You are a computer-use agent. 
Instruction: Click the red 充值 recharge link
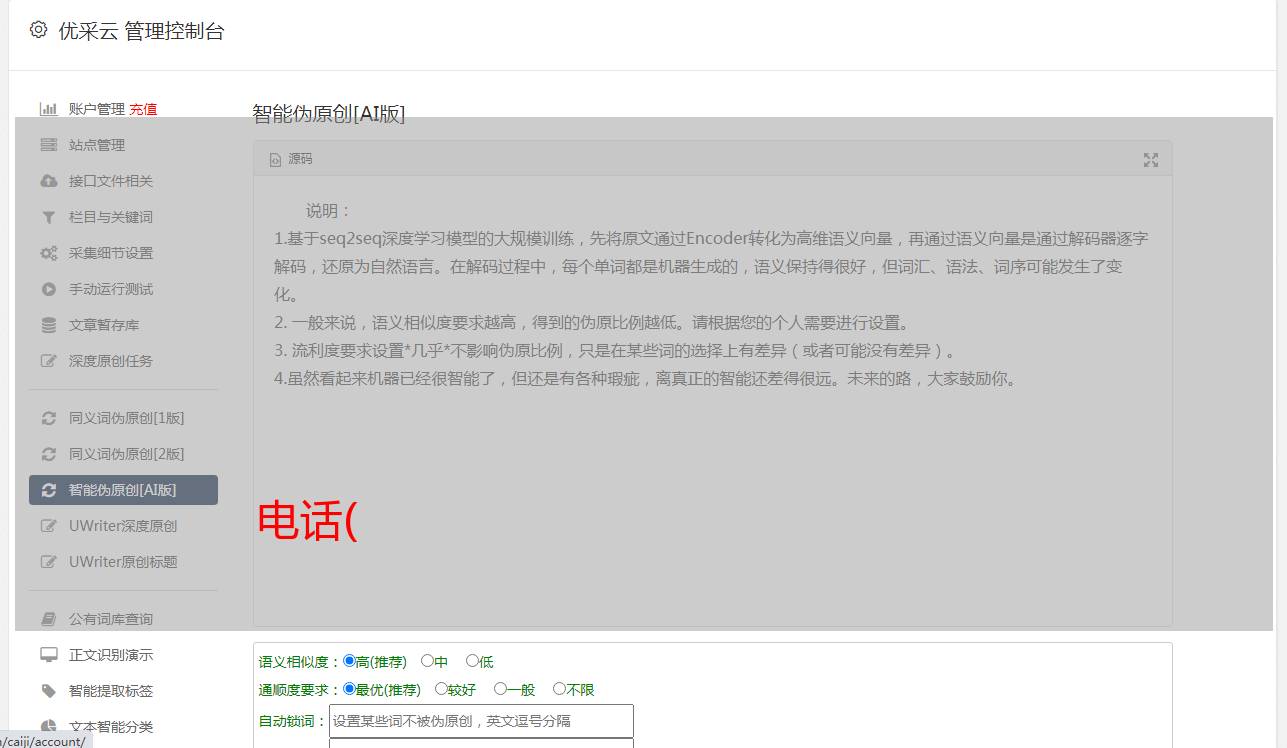tap(143, 109)
